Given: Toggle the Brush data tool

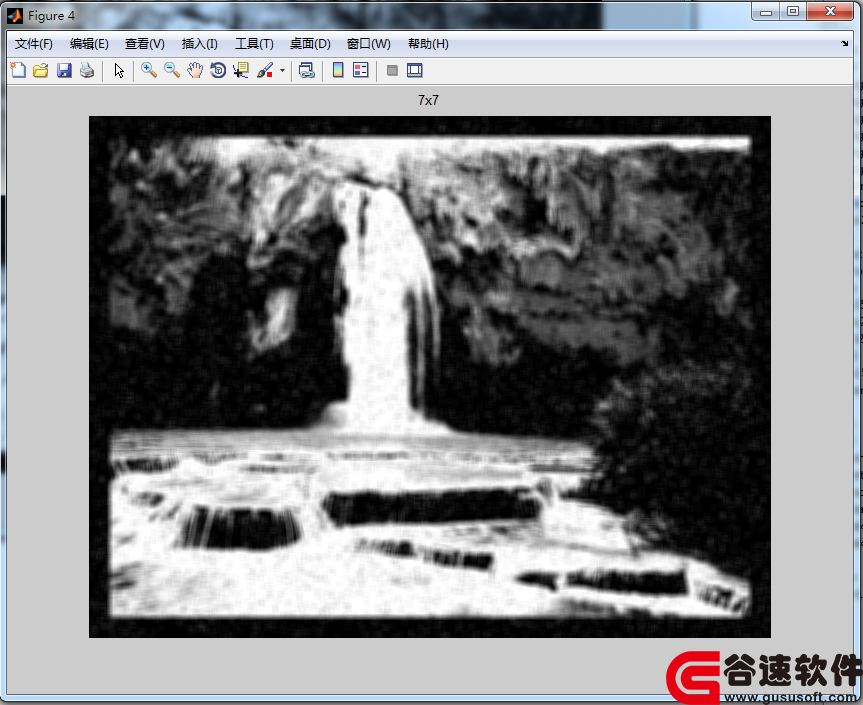Looking at the screenshot, I should (x=265, y=70).
